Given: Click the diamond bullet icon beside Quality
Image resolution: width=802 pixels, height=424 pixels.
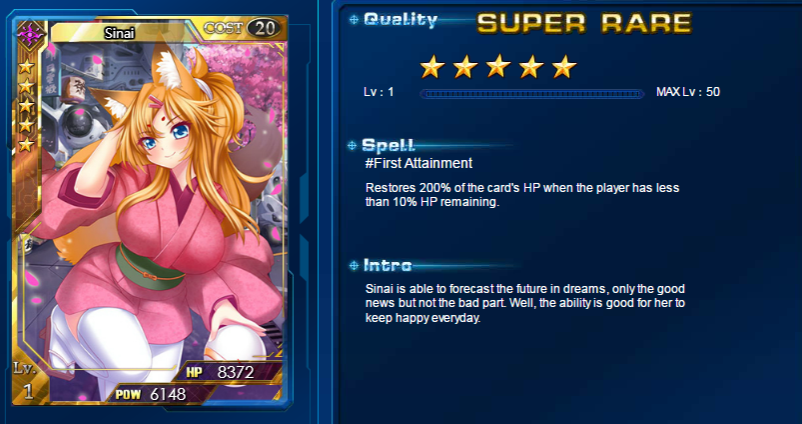Looking at the screenshot, I should (353, 20).
